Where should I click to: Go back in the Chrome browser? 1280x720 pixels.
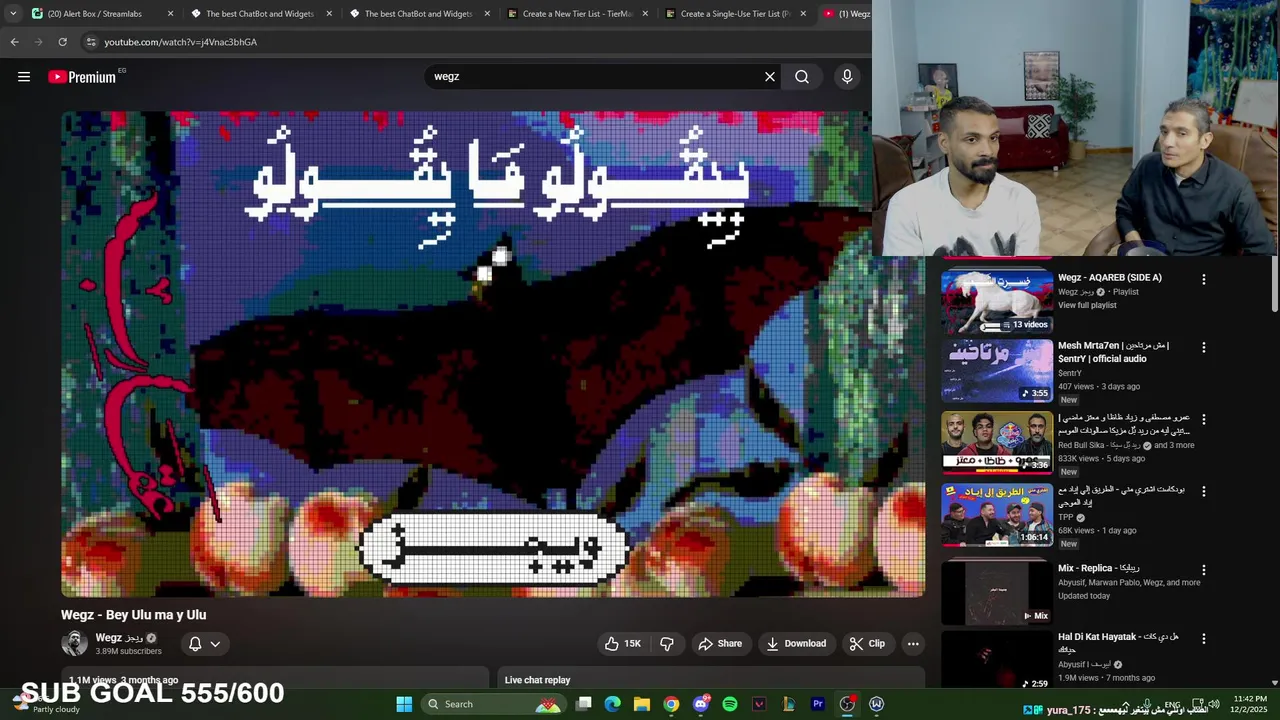14,42
